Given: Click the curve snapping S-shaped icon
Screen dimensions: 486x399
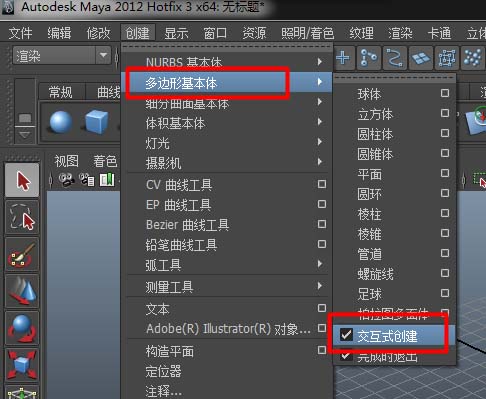Looking at the screenshot, I should (395, 58).
